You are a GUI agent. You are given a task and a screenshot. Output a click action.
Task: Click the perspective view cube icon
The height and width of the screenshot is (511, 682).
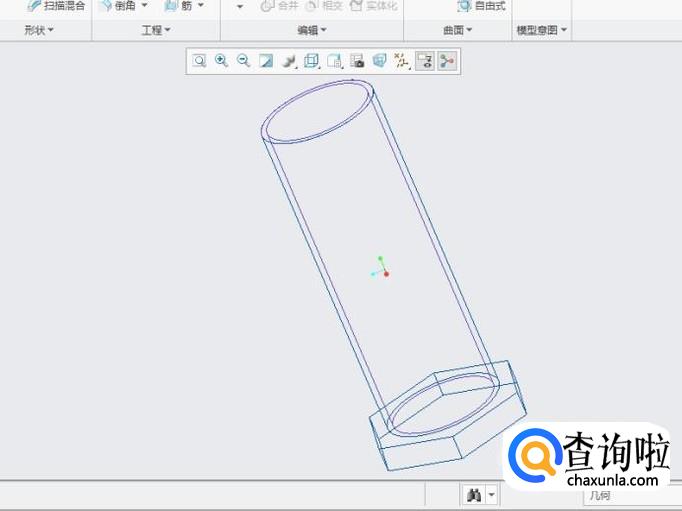pos(379,61)
